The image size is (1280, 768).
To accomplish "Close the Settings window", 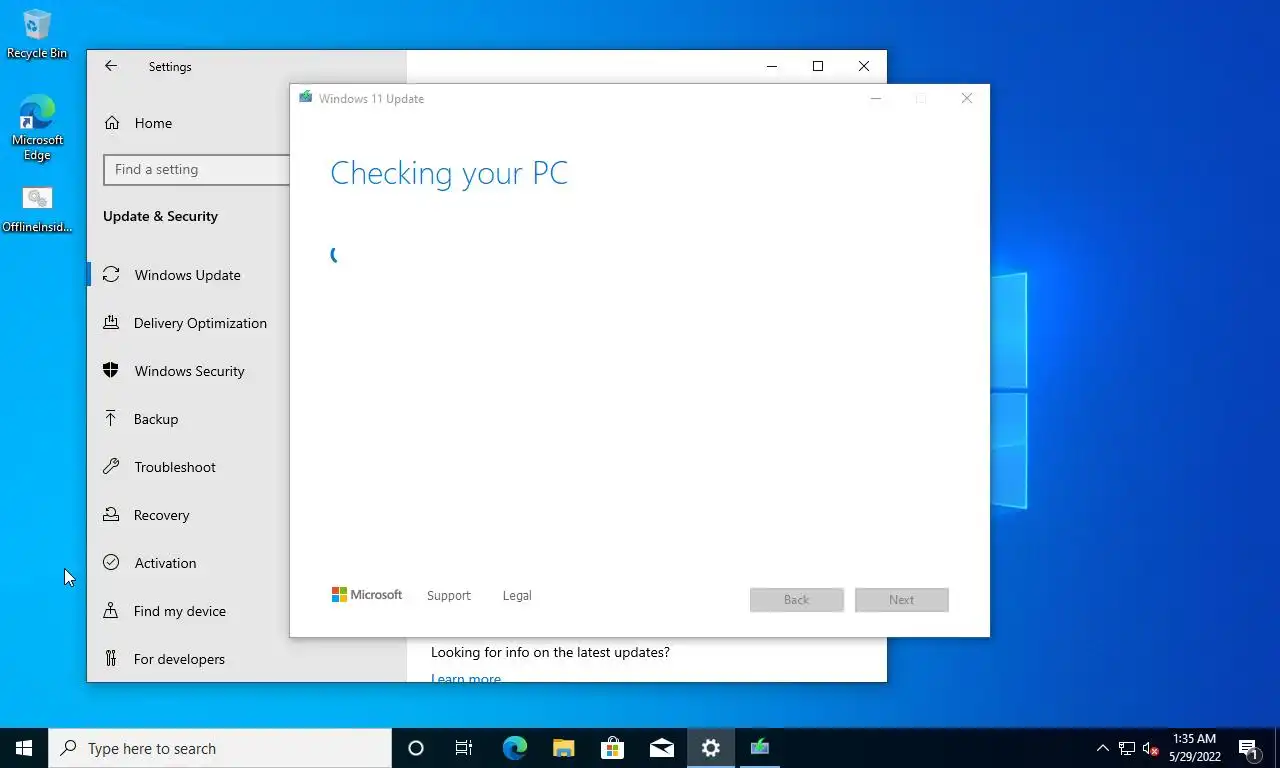I will pyautogui.click(x=864, y=66).
